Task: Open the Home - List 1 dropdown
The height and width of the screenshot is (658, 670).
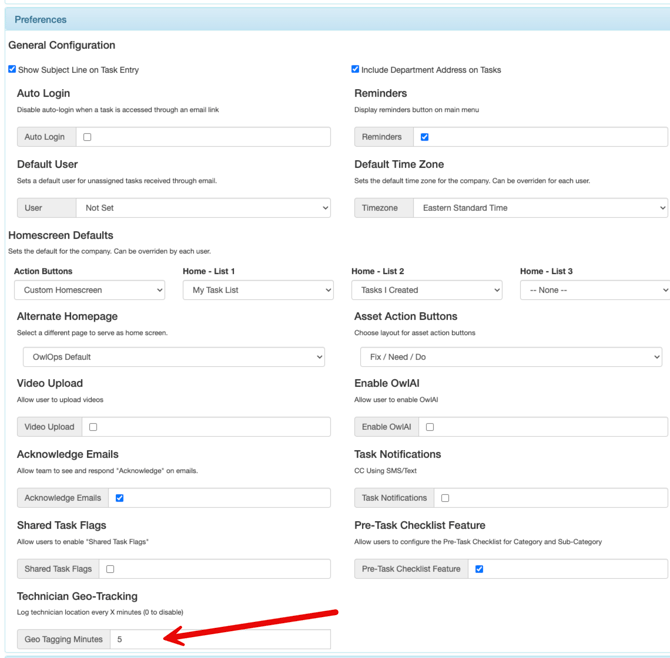Action: (x=258, y=290)
